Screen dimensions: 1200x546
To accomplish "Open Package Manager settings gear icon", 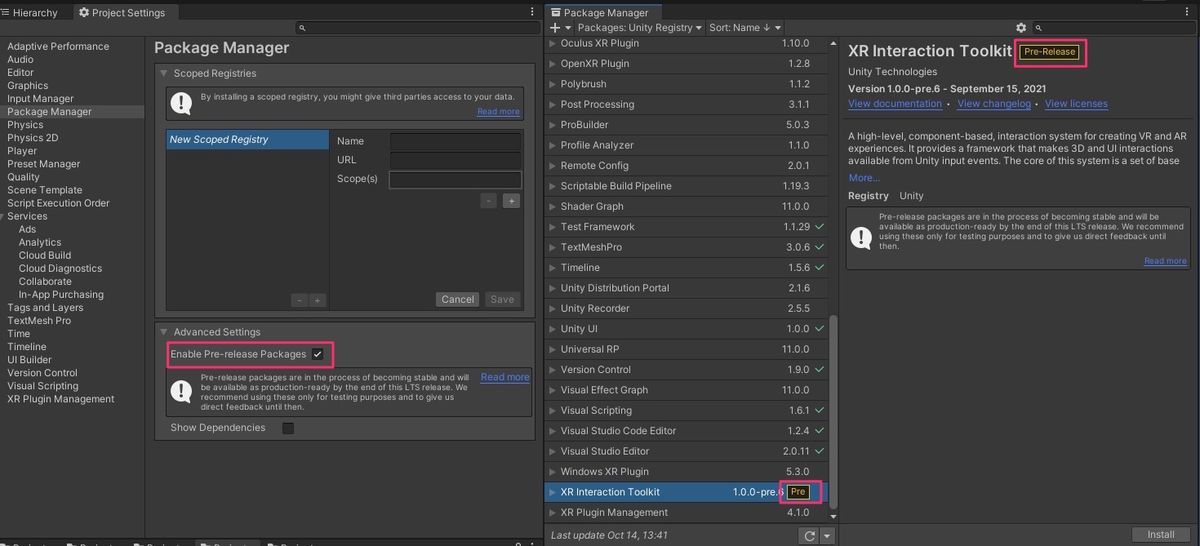I will (x=1021, y=28).
